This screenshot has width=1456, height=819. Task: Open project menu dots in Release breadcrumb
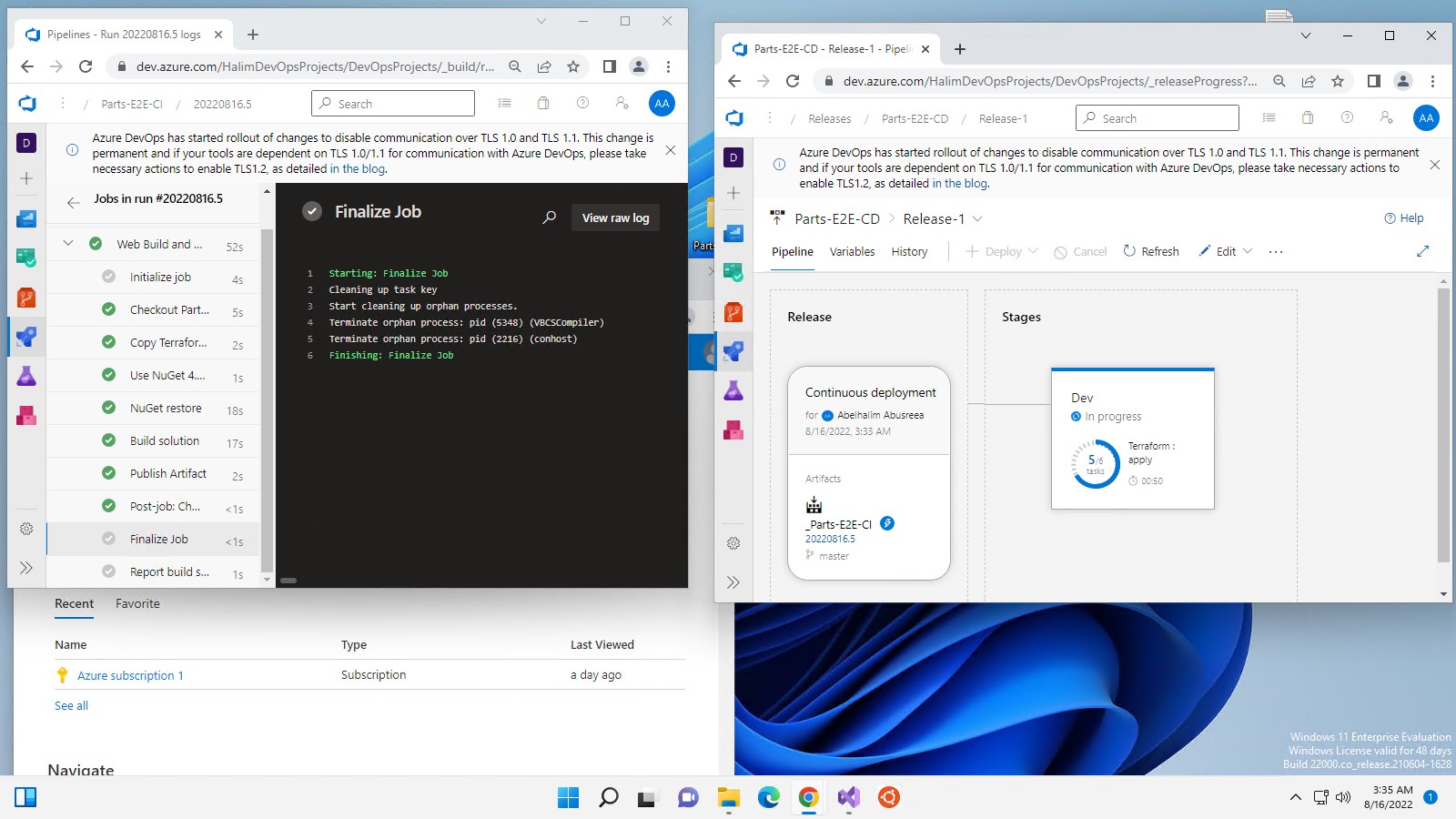pos(769,117)
